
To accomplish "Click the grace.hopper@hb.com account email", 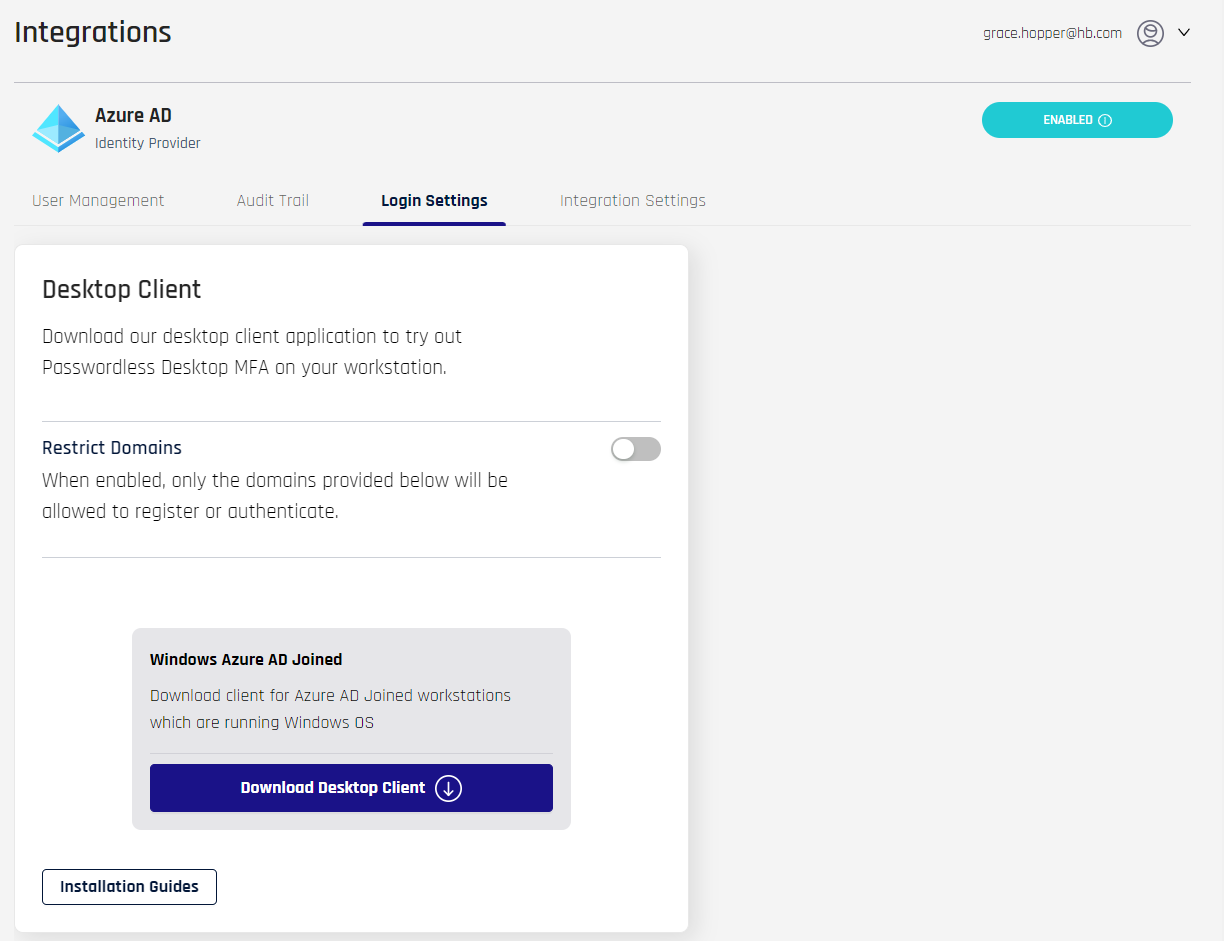I will (x=1052, y=33).
